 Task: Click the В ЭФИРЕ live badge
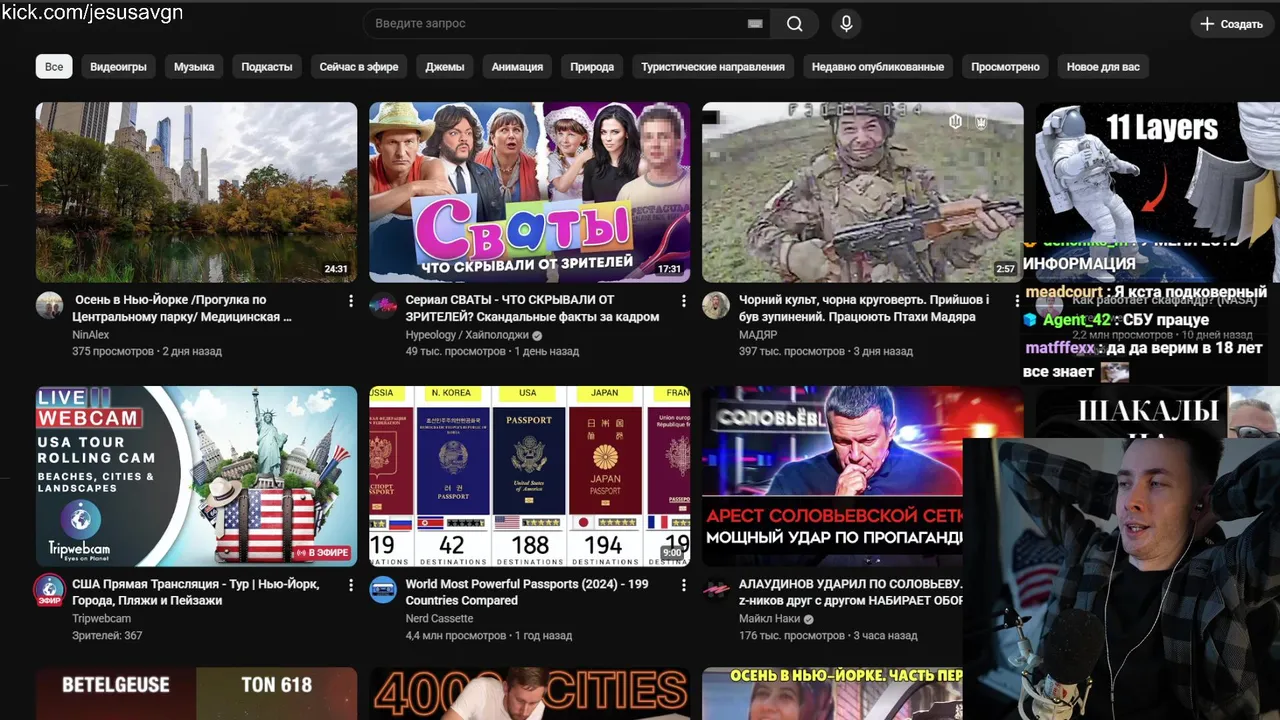point(321,553)
